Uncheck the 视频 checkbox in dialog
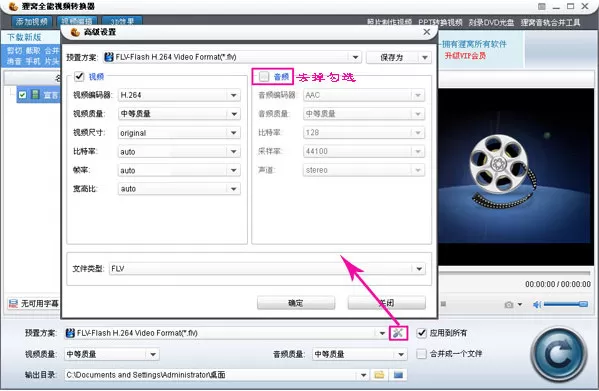The image size is (599, 391). pyautogui.click(x=79, y=76)
